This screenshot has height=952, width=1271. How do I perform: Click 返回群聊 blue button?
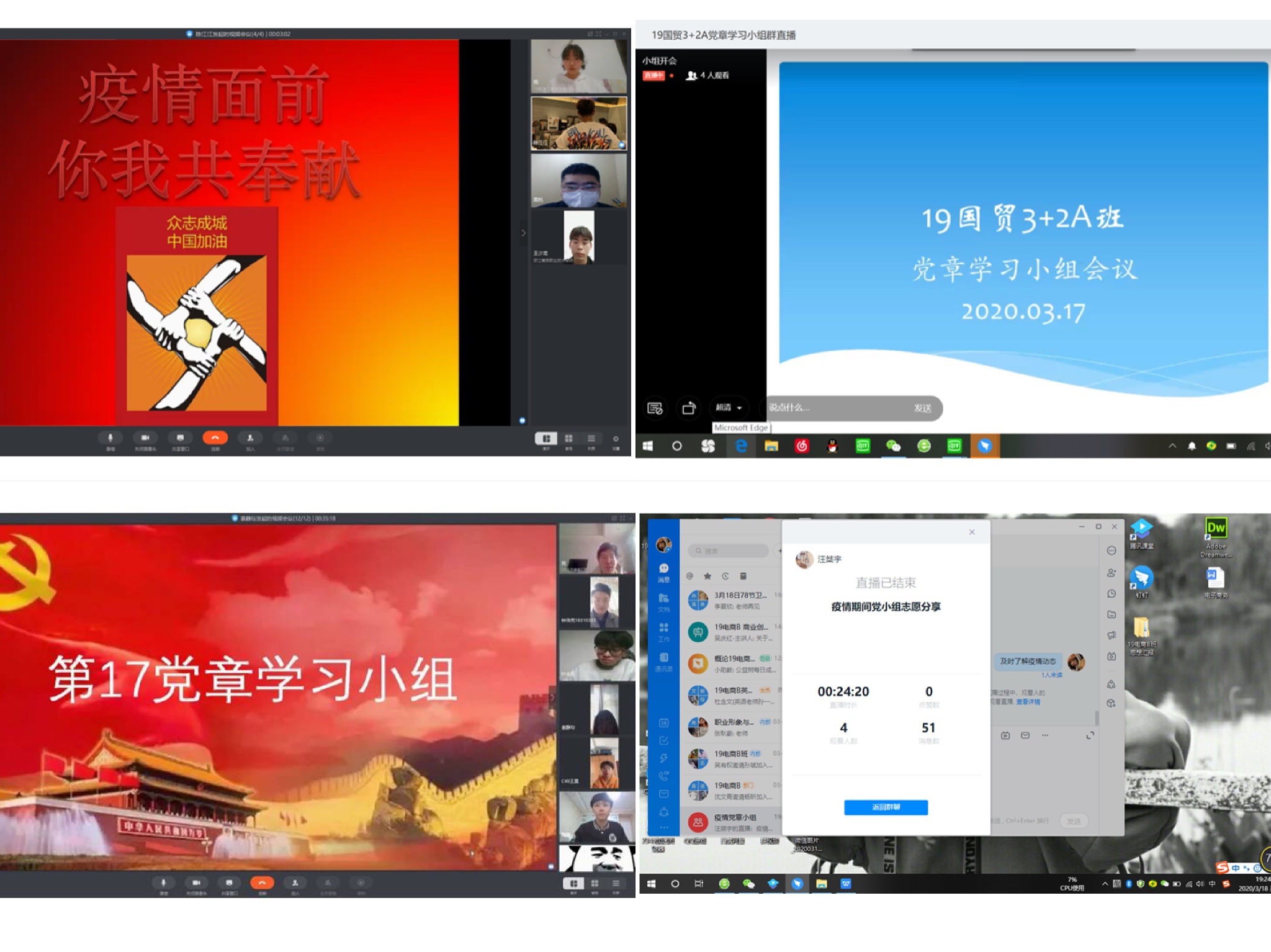886,807
